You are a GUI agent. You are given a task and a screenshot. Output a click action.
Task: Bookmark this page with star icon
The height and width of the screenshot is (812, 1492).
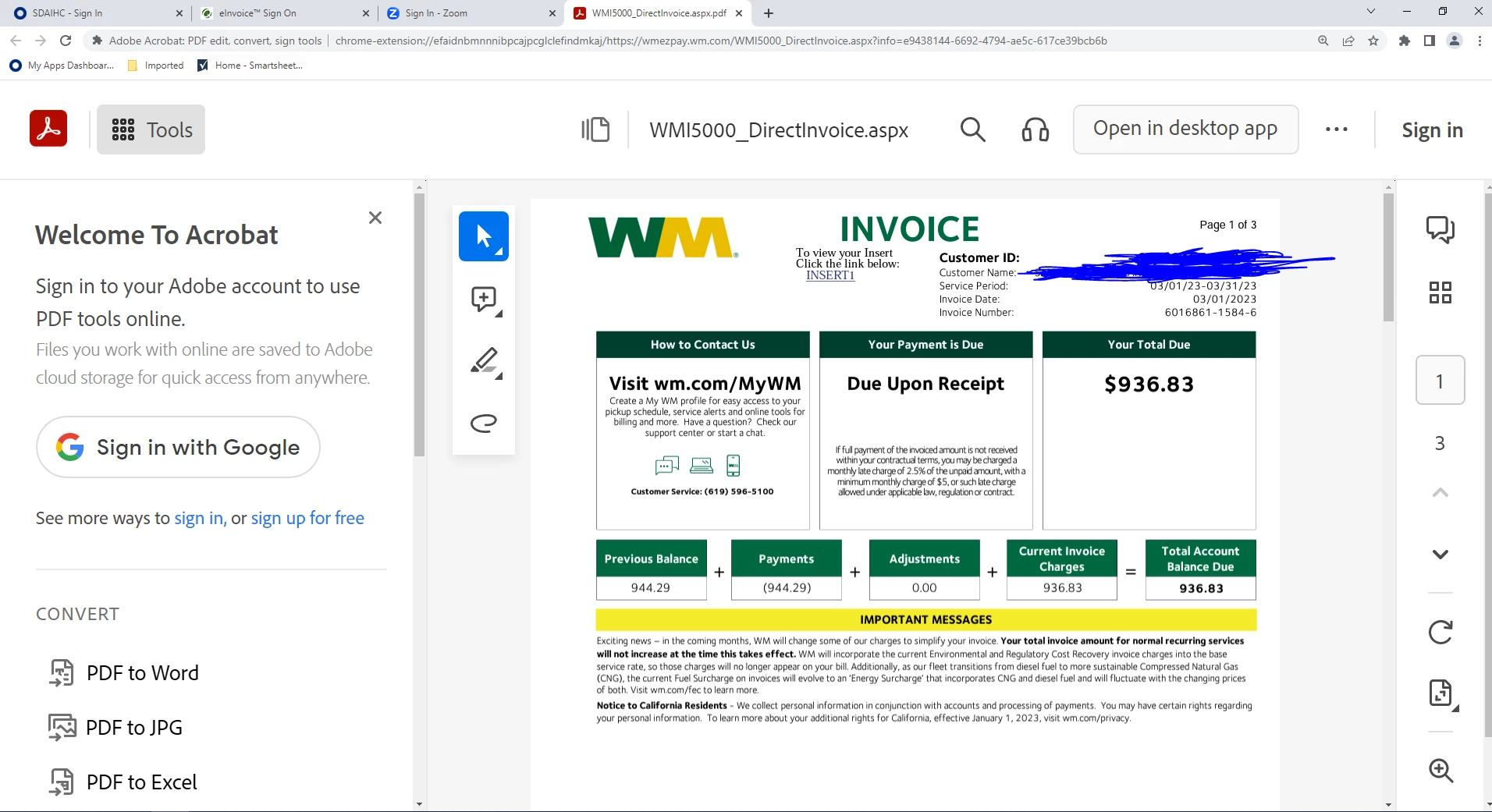(1373, 41)
